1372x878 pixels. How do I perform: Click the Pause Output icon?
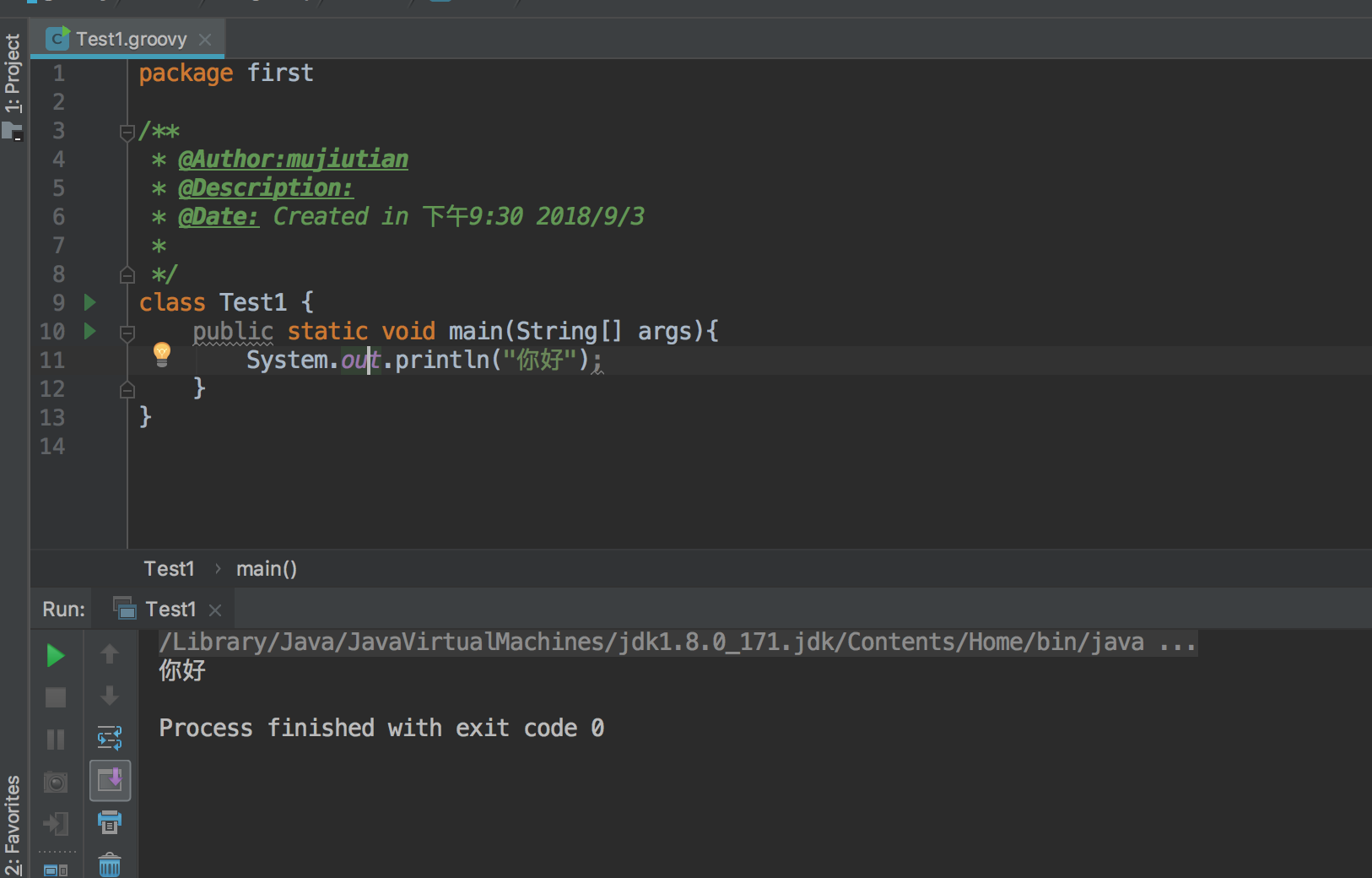point(56,740)
